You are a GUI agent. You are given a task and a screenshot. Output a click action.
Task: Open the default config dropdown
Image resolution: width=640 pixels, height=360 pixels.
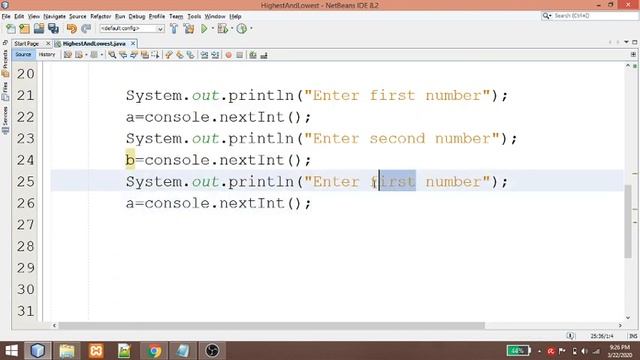coord(132,29)
